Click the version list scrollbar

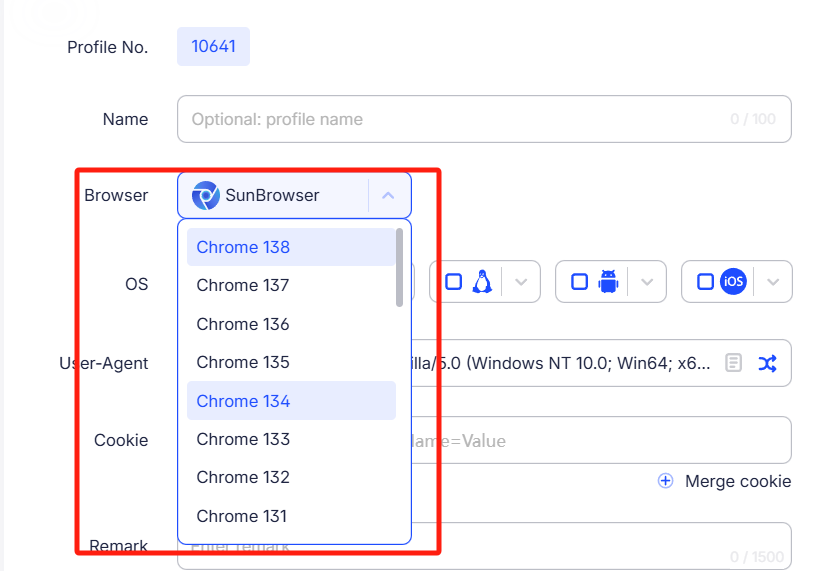click(399, 267)
